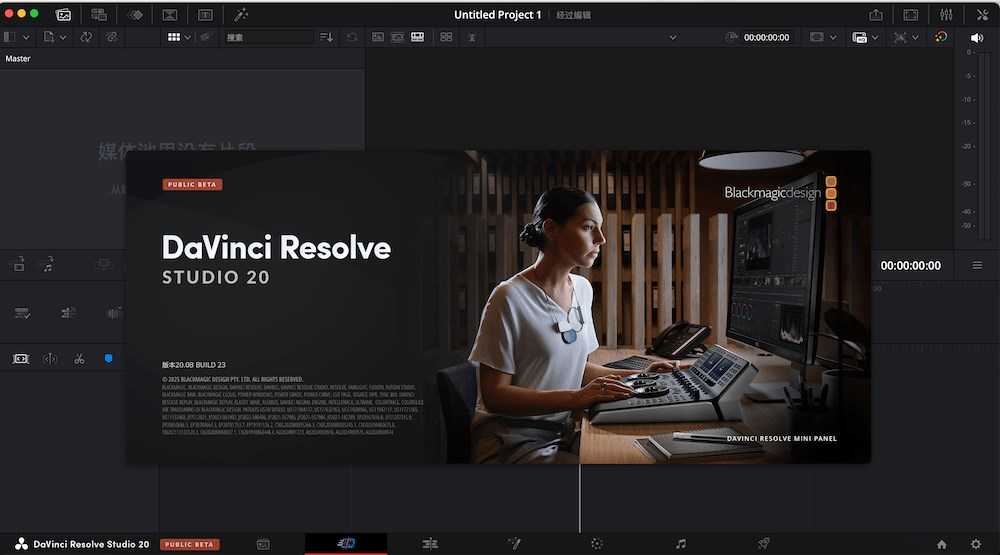1000x555 pixels.
Task: Expand the timeline selector chevron in viewer
Action: (x=672, y=37)
